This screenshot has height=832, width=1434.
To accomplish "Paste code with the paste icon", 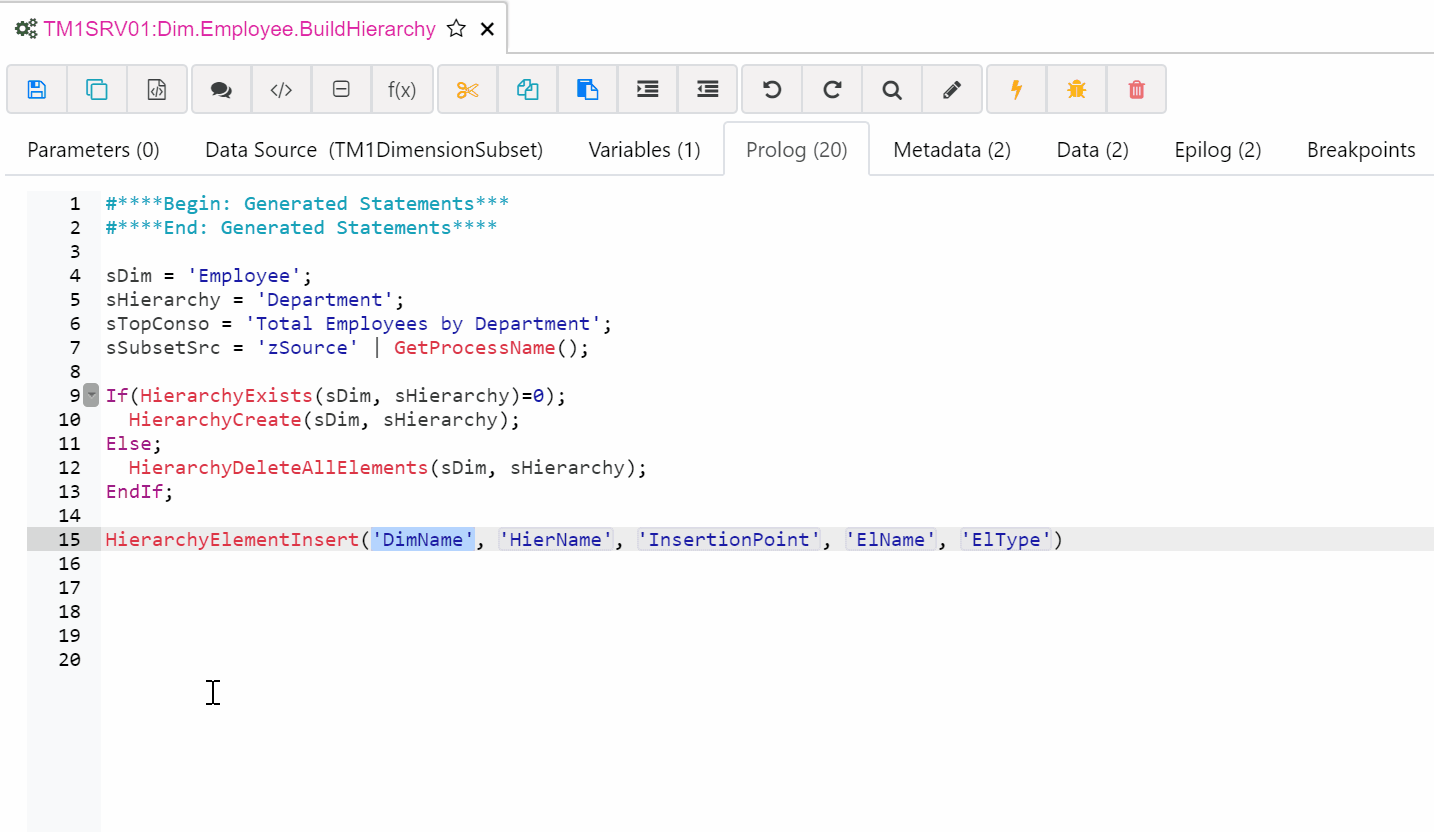I will coord(587,89).
